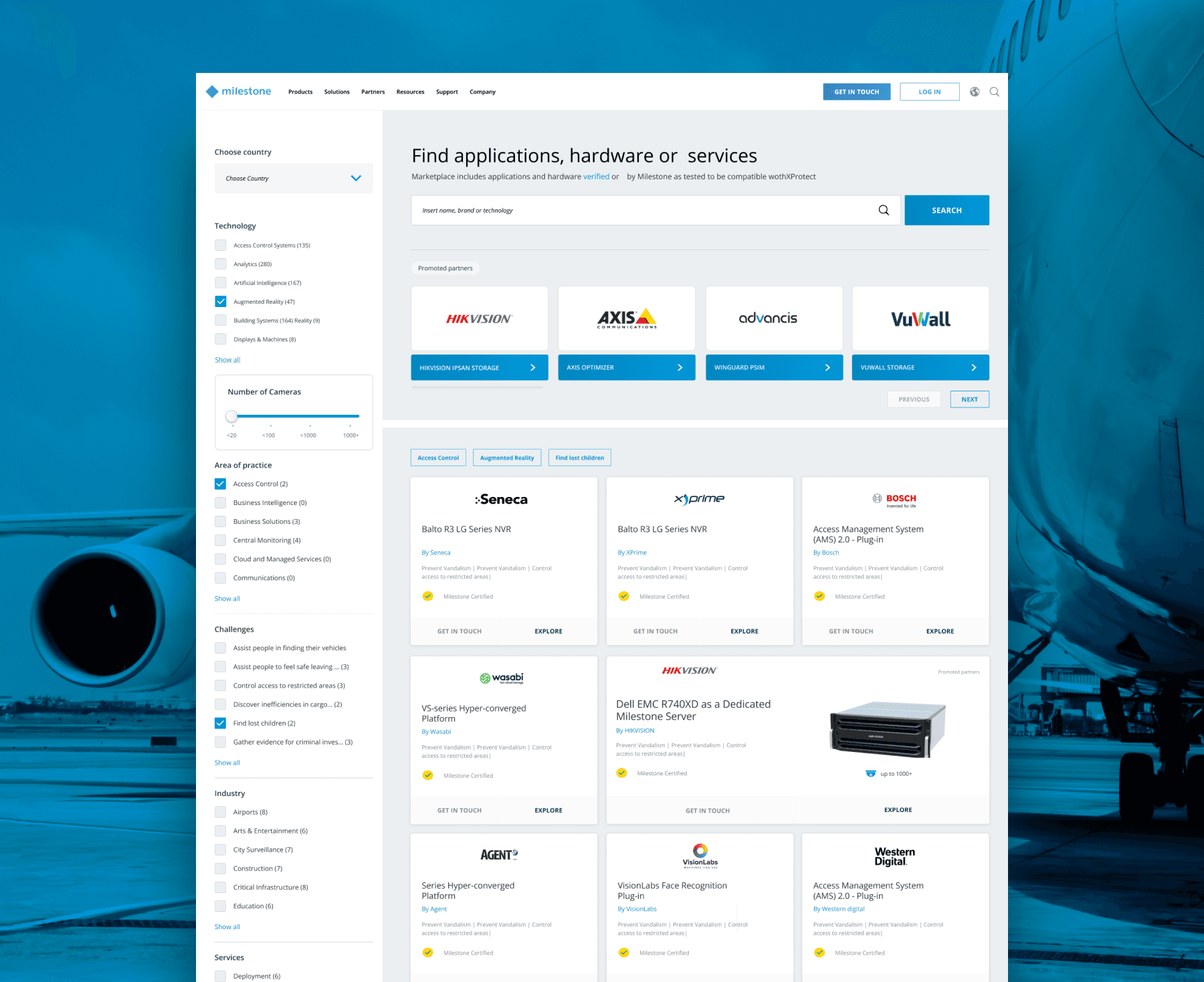Click promoted partners carousel progress bar

click(478, 387)
